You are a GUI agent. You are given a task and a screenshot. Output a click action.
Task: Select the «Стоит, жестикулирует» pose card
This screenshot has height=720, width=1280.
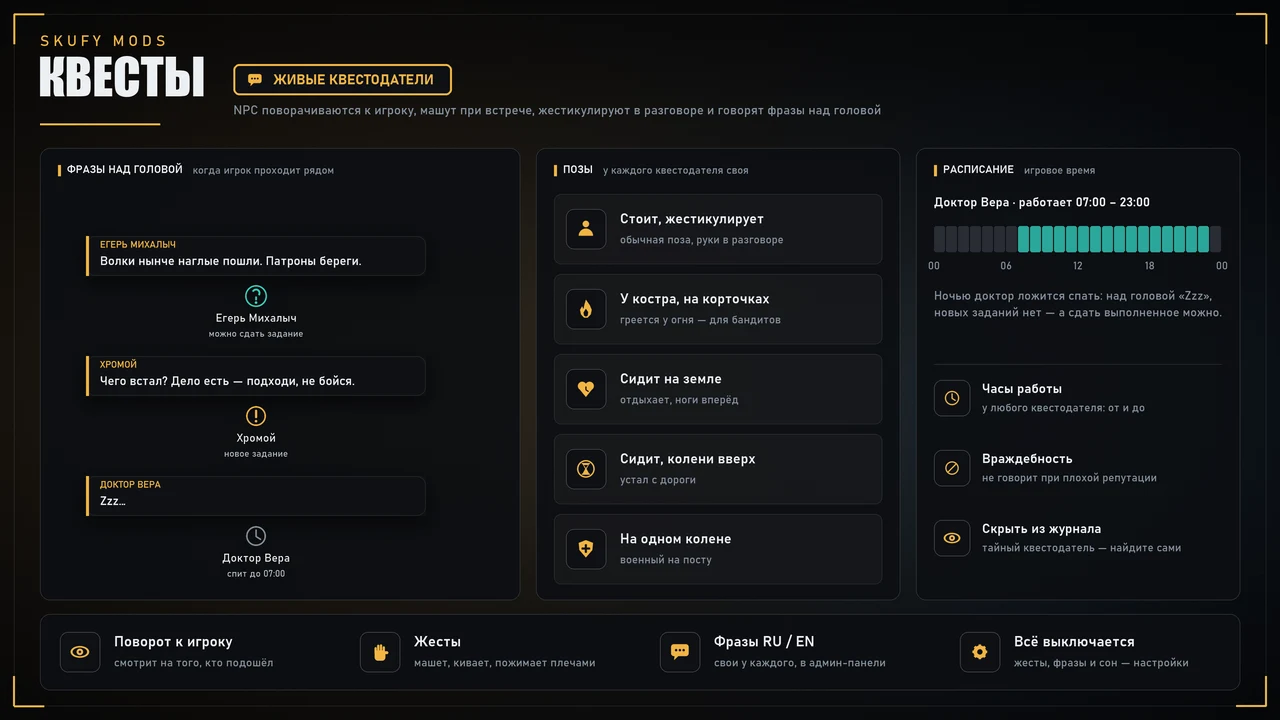718,229
